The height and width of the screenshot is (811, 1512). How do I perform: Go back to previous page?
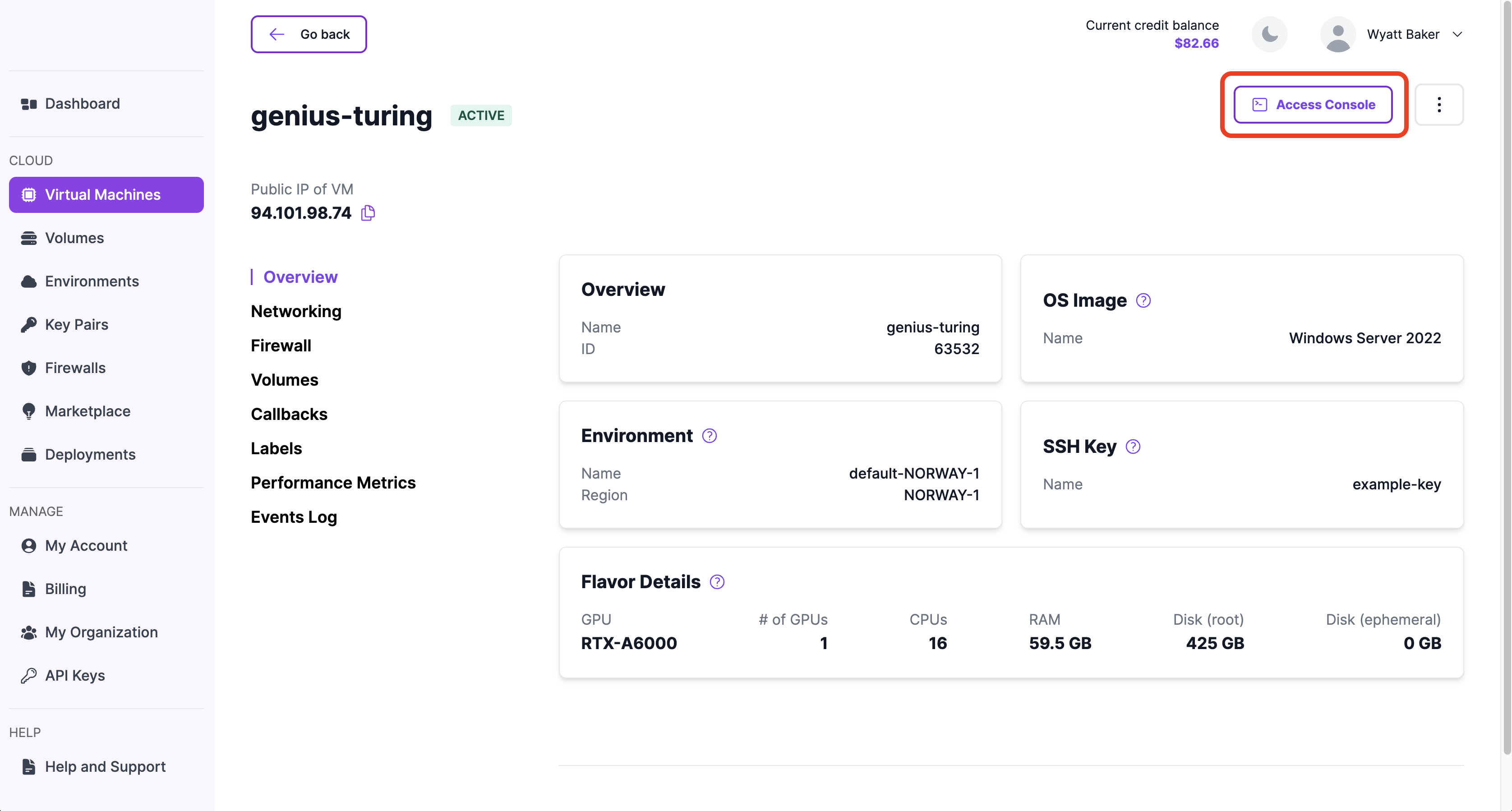(309, 34)
